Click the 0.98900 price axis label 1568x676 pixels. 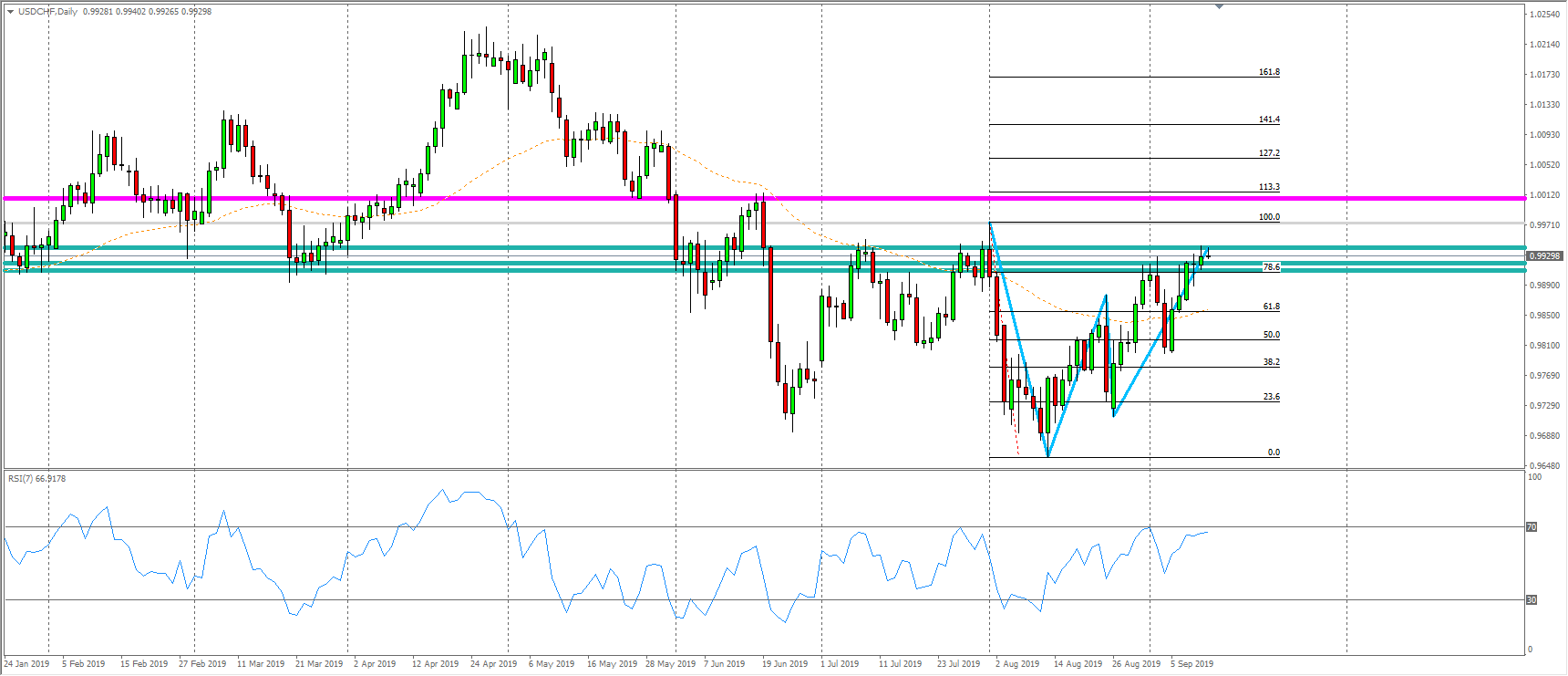click(1544, 286)
